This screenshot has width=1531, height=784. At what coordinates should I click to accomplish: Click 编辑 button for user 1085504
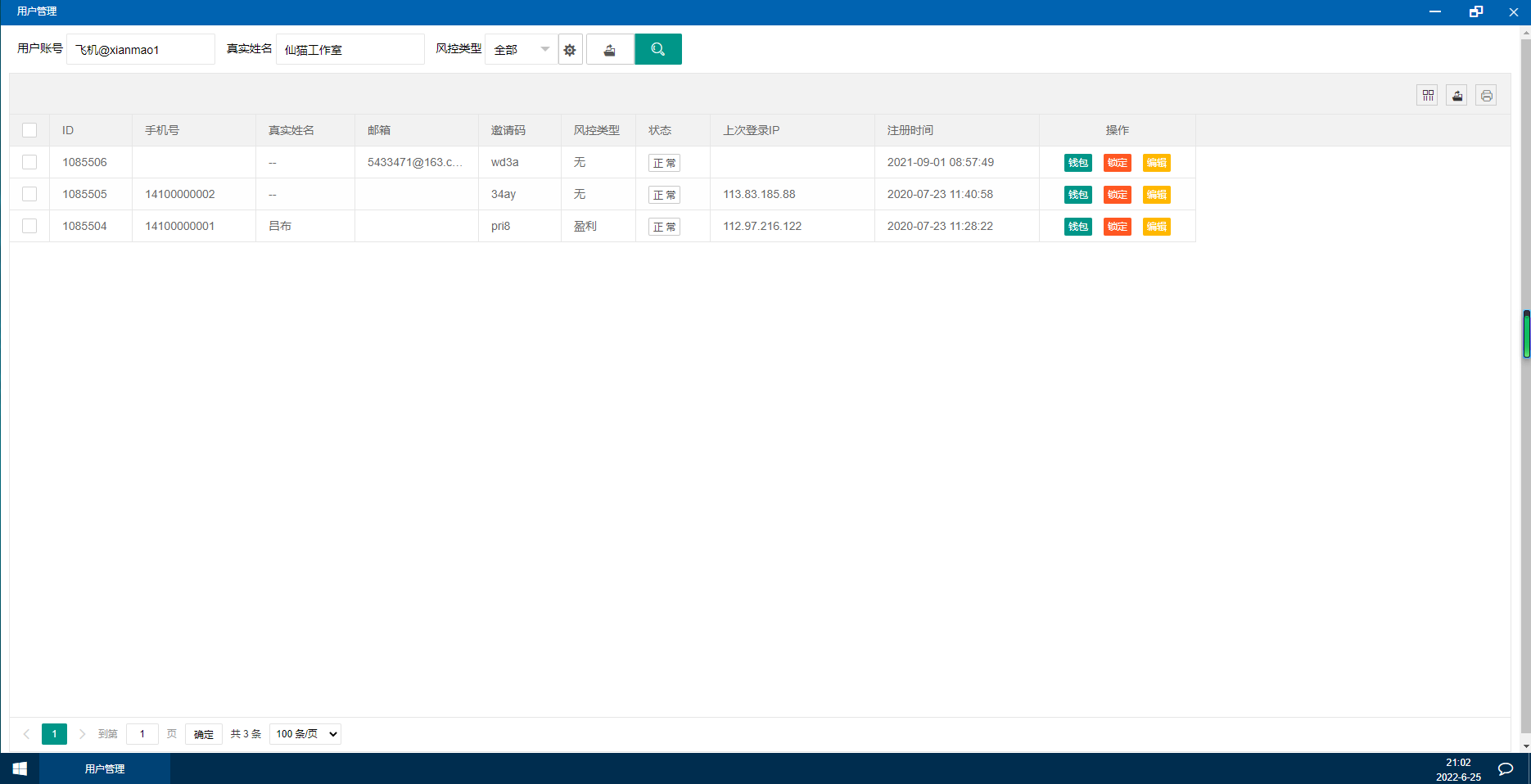[x=1157, y=227]
